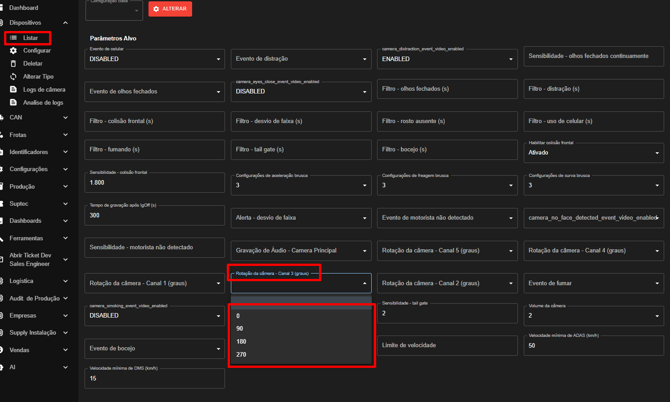Click the Listar list icon in sidebar

pyautogui.click(x=14, y=38)
